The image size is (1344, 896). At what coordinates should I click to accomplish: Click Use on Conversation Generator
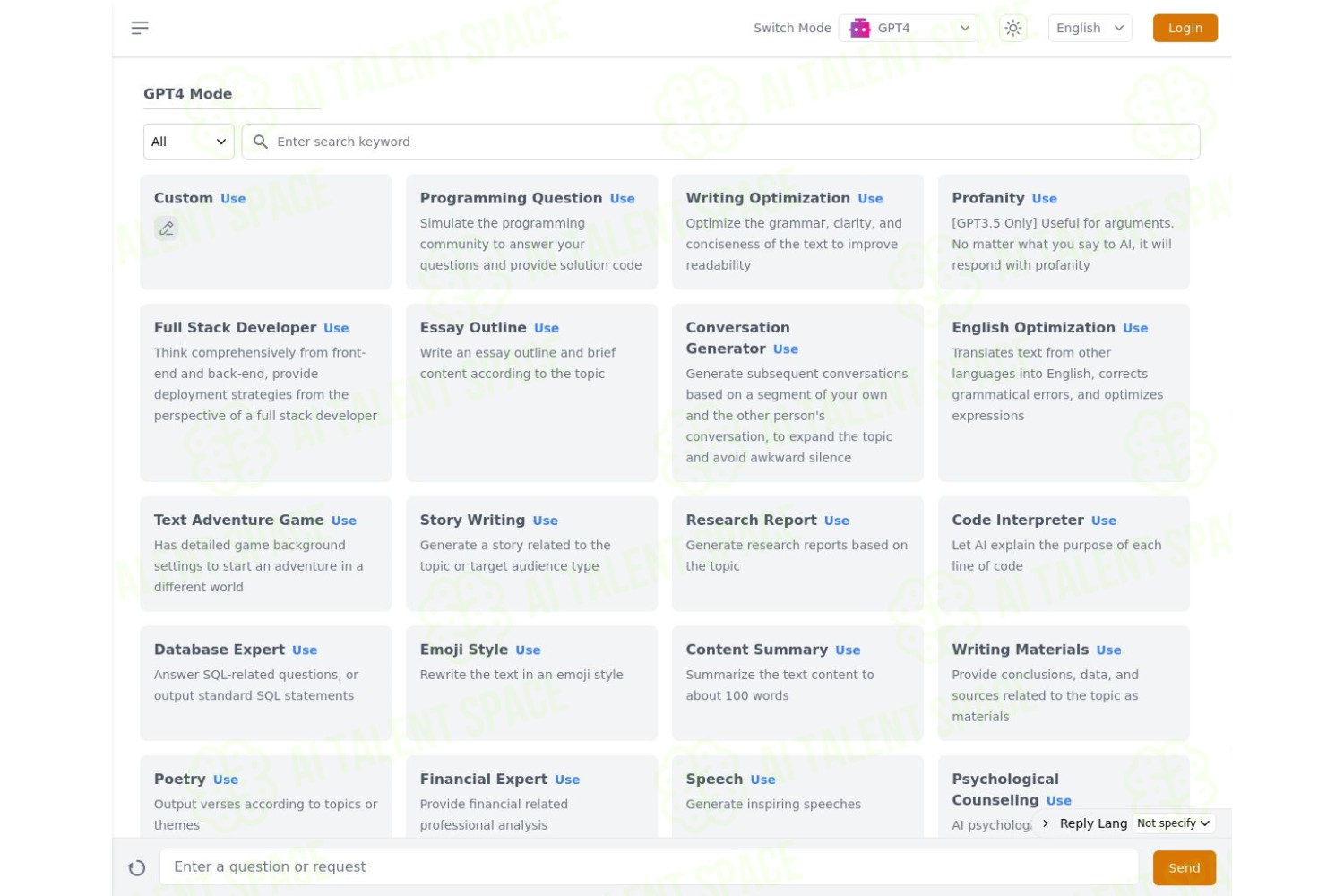tap(786, 349)
